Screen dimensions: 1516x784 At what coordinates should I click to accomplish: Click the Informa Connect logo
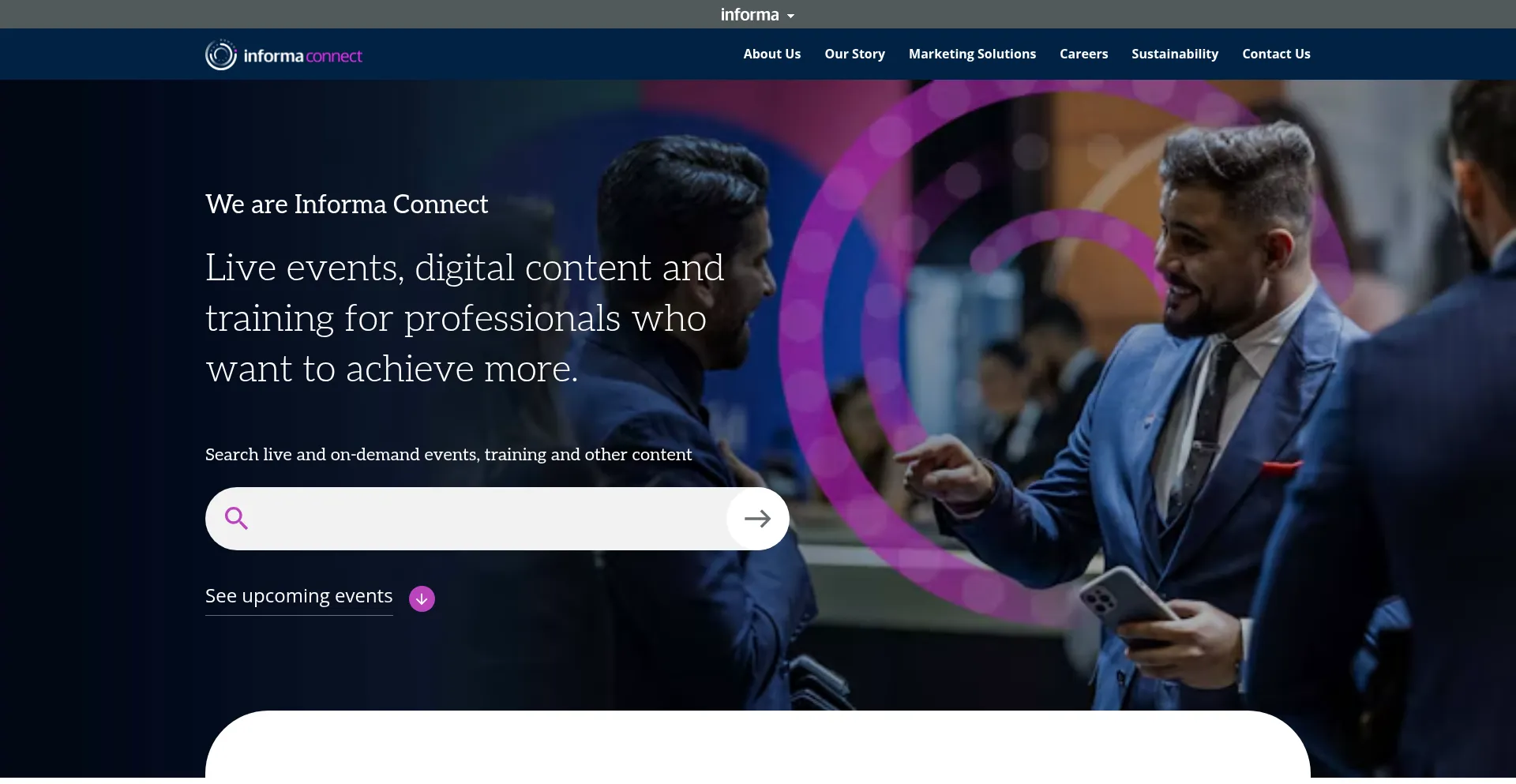tap(283, 54)
